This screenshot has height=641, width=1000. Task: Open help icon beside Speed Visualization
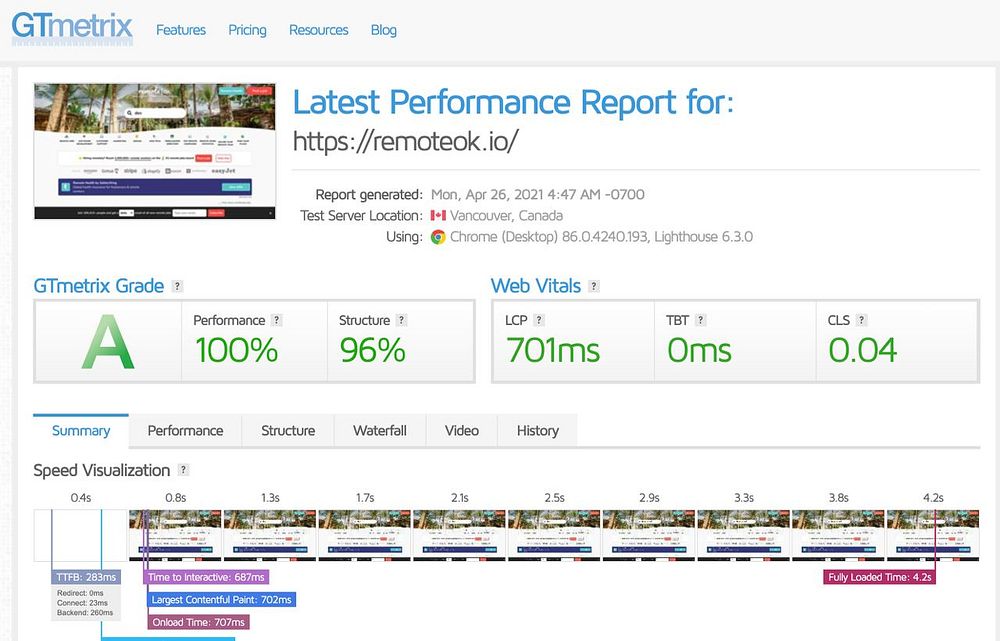tap(184, 470)
